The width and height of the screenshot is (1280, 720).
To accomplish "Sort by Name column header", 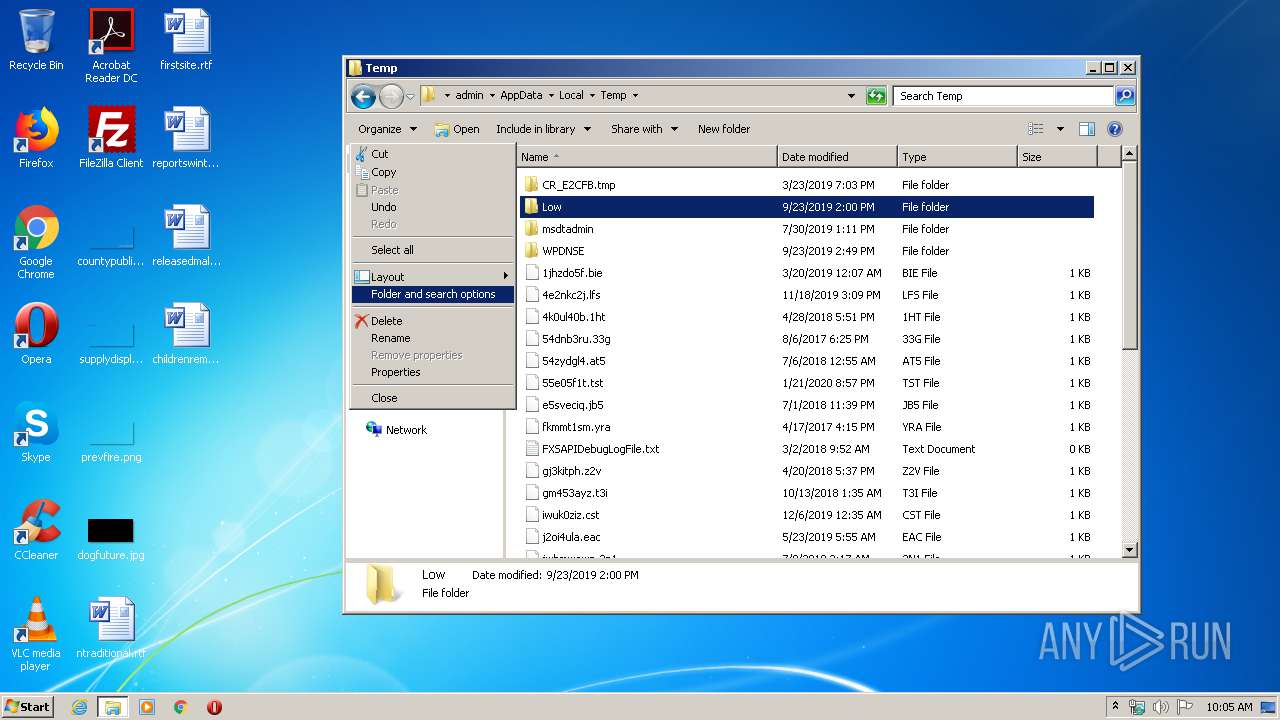I will point(646,157).
